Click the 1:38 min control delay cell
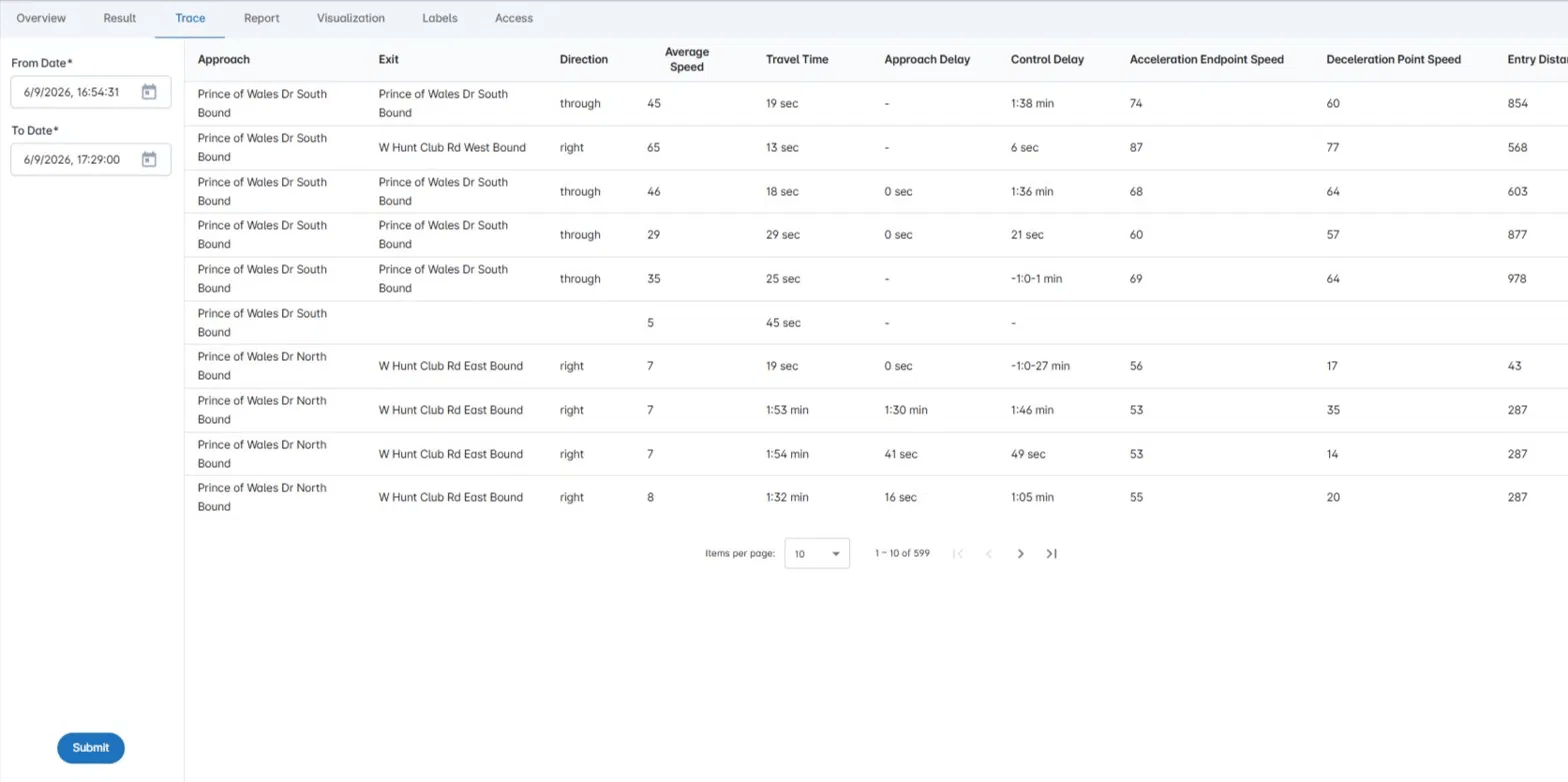 pos(1032,103)
